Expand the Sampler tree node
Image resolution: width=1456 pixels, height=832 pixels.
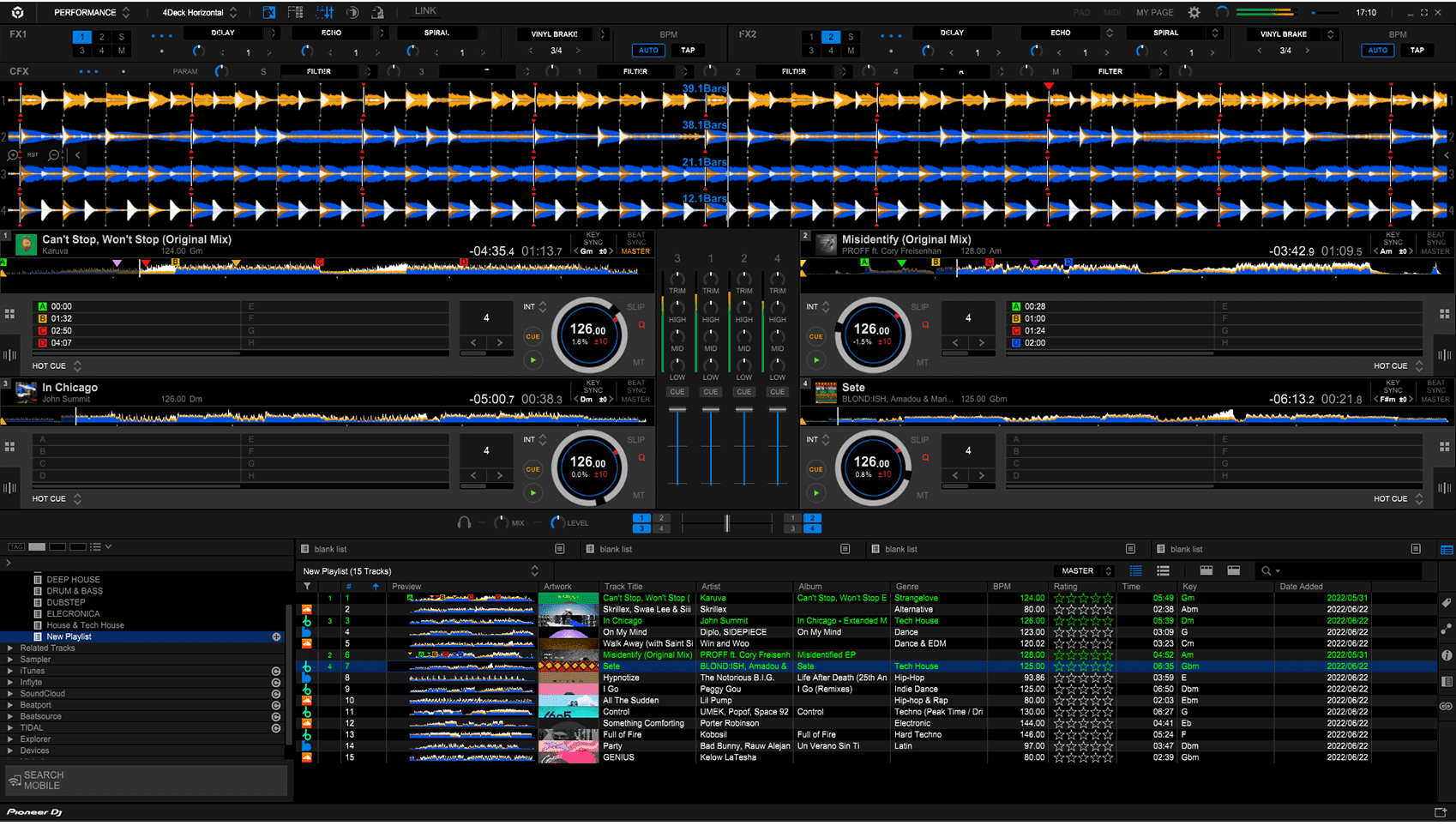click(10, 660)
